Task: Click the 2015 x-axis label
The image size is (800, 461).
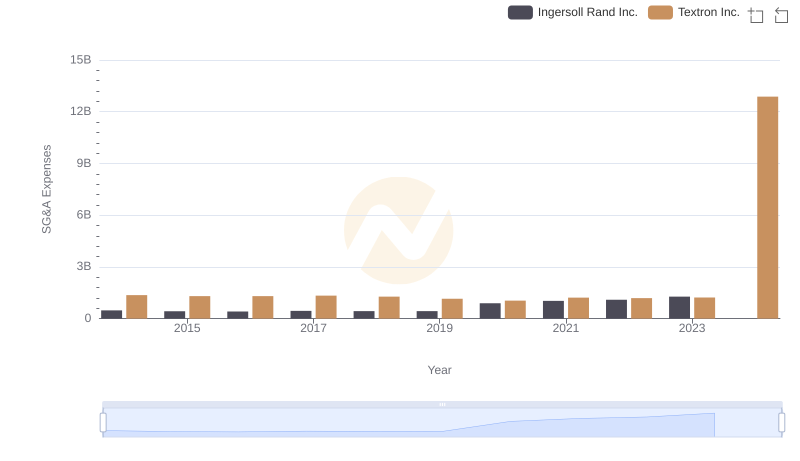Action: tap(187, 328)
